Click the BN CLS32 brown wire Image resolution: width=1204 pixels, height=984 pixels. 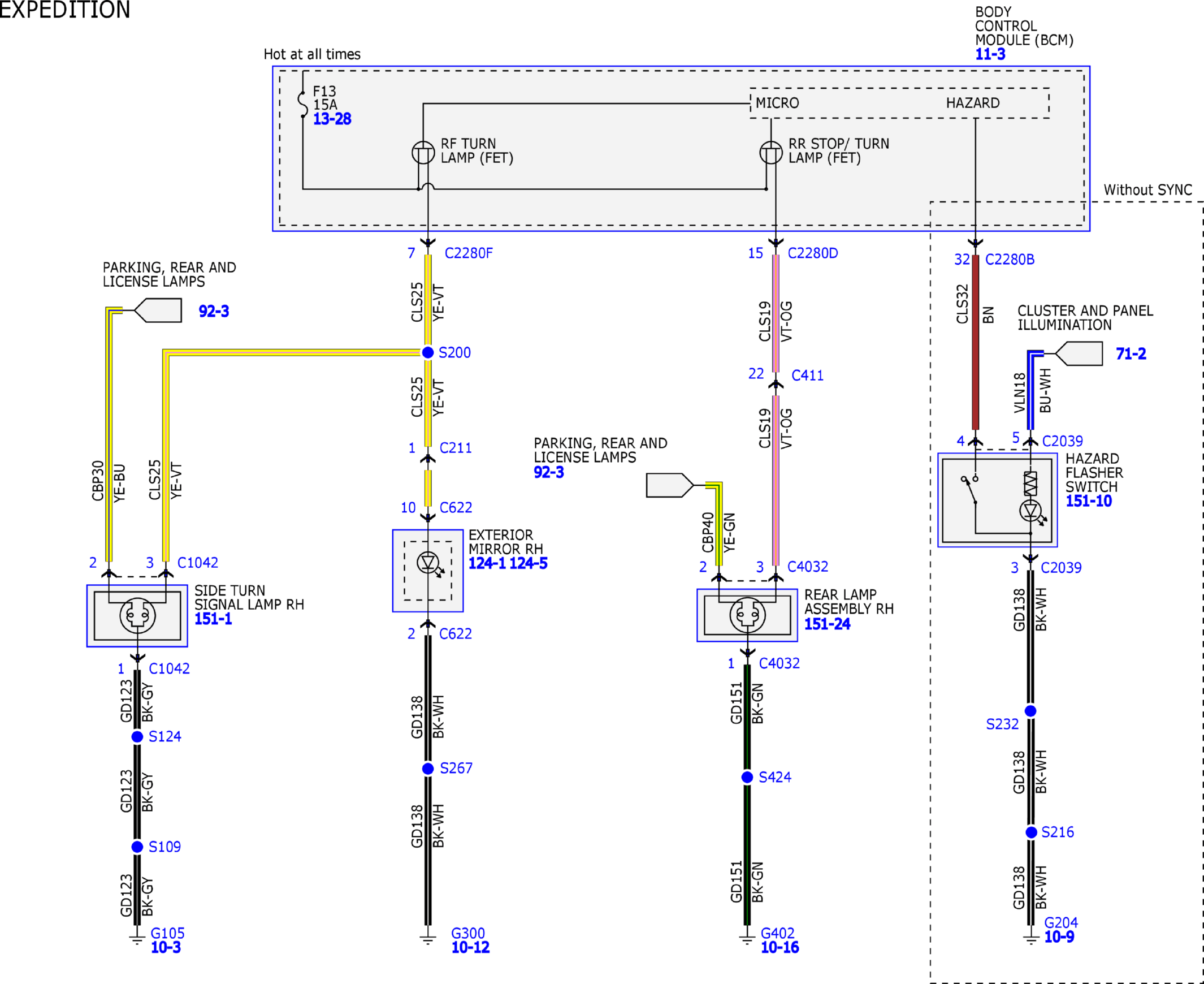[975, 342]
